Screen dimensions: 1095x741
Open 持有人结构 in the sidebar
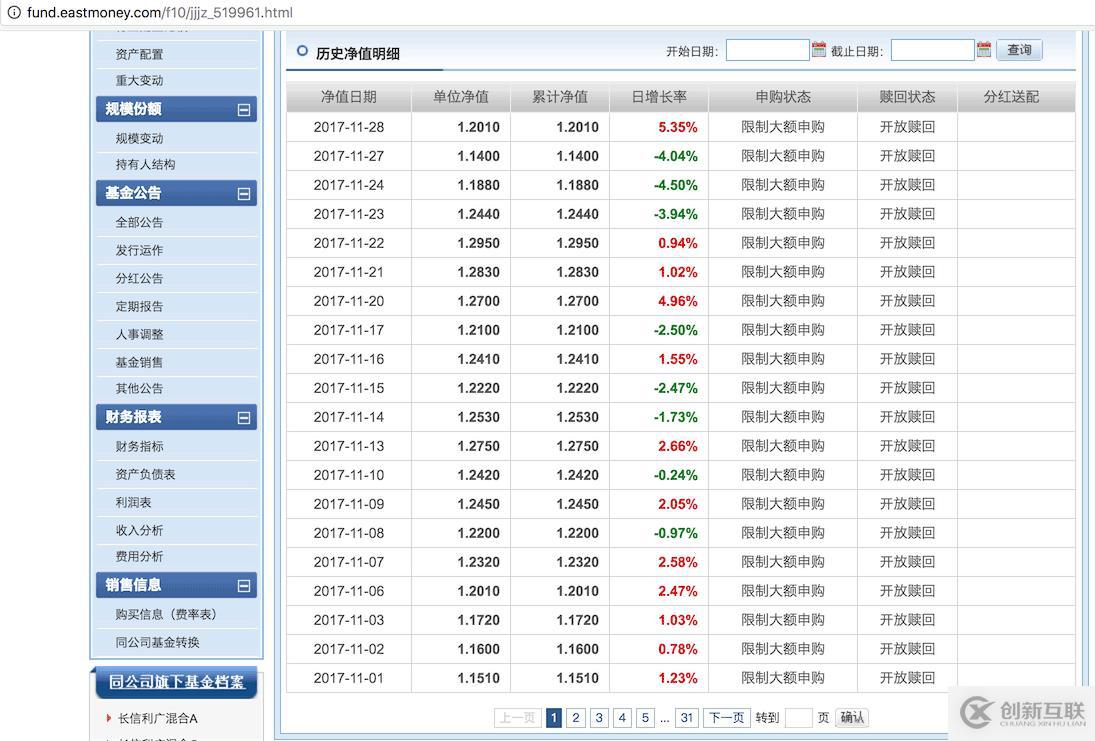point(145,164)
